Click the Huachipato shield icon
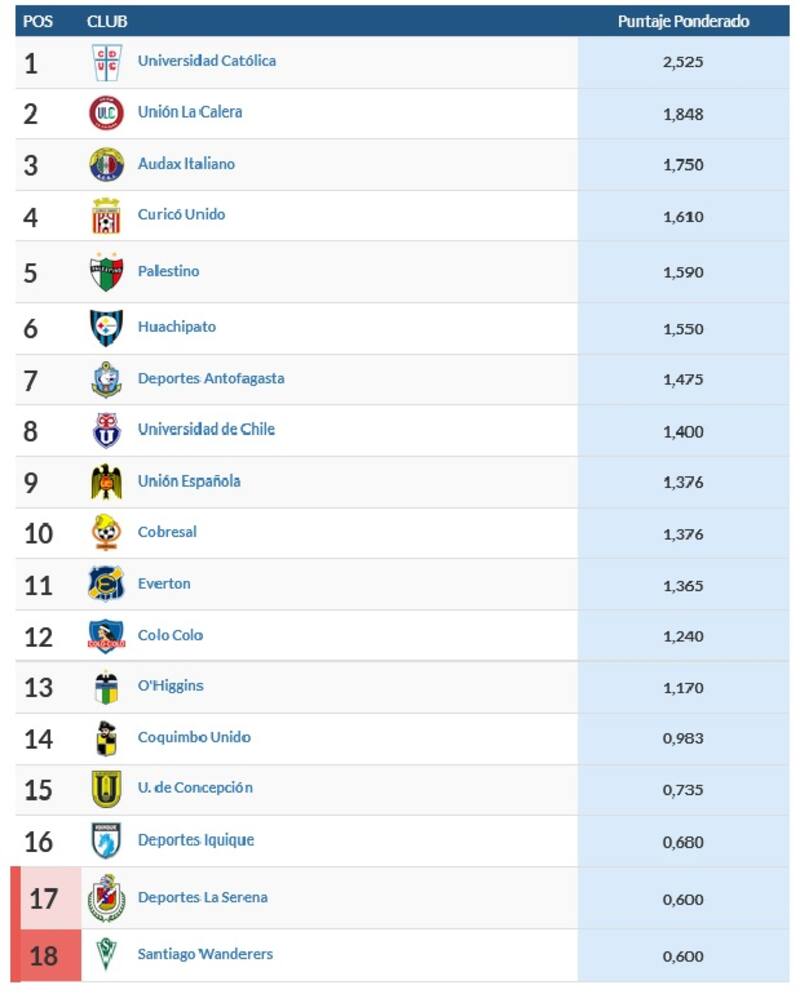800x1003 pixels. (106, 328)
